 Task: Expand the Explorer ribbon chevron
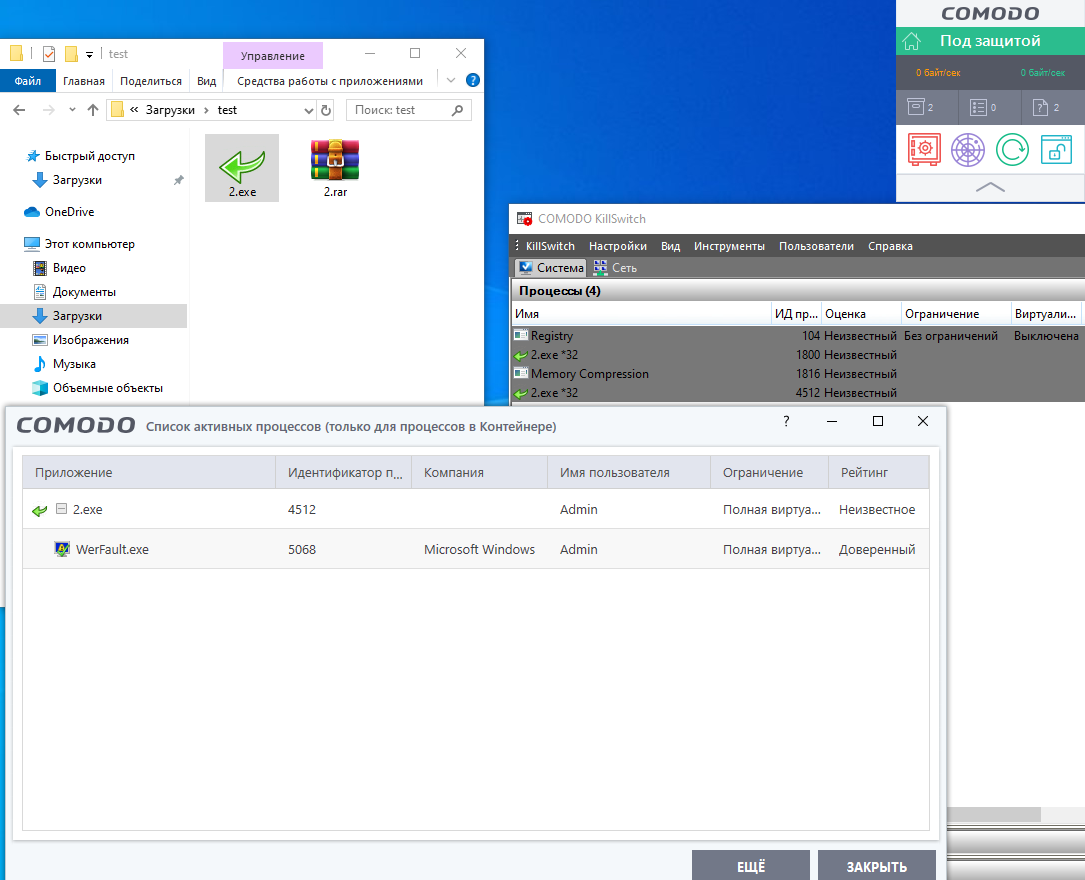(x=450, y=80)
